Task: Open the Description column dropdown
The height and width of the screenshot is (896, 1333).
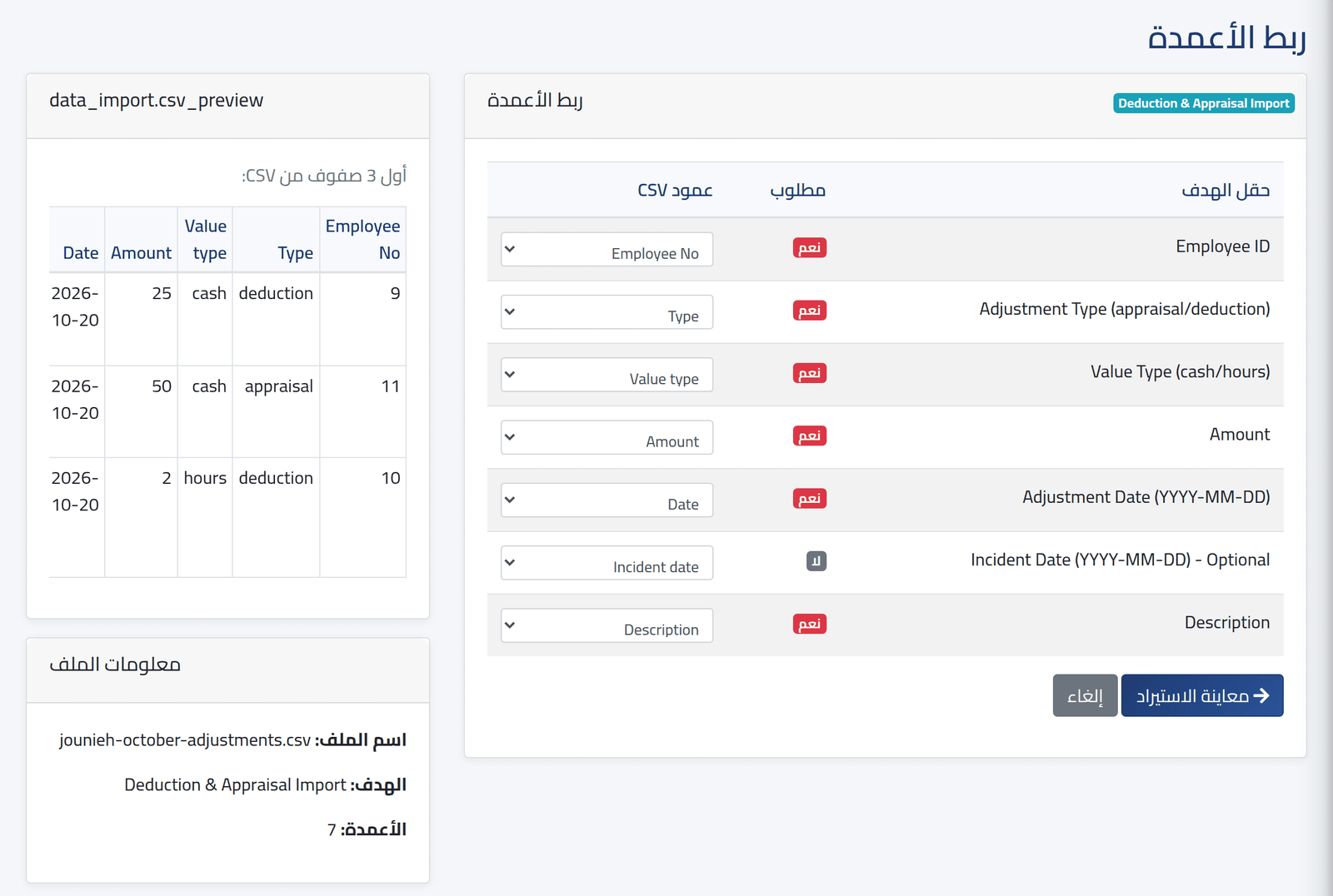Action: point(607,625)
